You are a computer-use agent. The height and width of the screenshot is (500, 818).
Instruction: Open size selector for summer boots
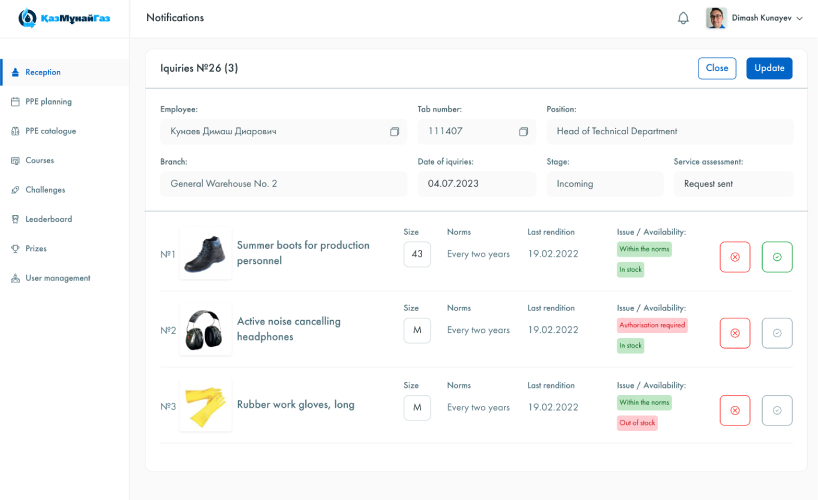(x=417, y=254)
